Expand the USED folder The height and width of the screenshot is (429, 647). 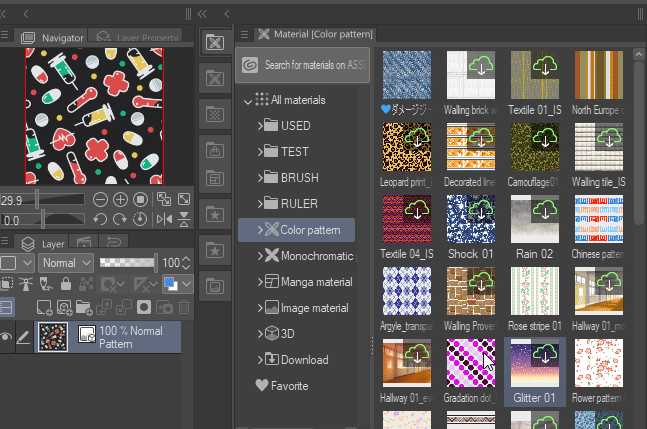(x=260, y=125)
